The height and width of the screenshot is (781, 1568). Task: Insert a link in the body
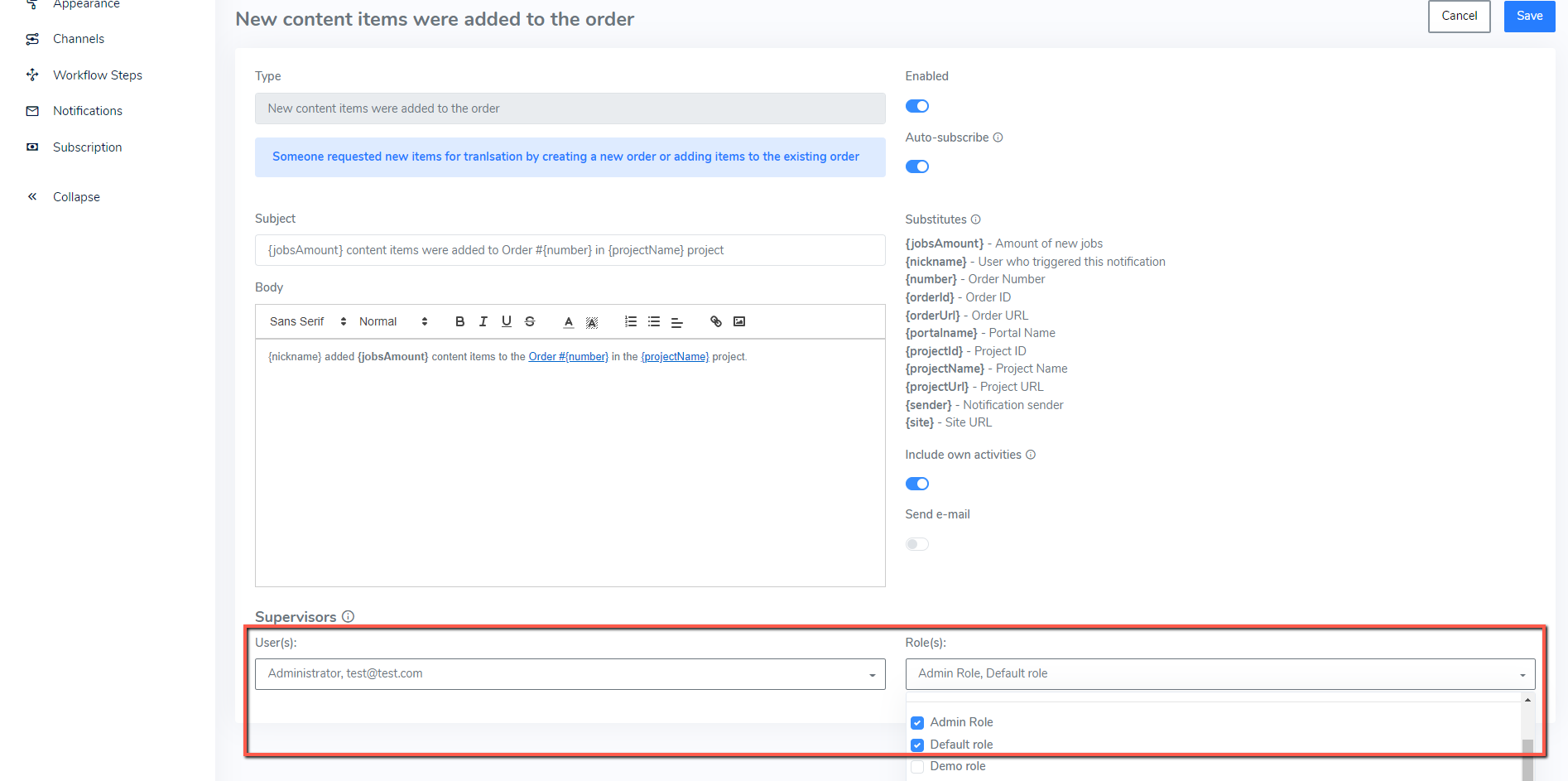[x=716, y=321]
